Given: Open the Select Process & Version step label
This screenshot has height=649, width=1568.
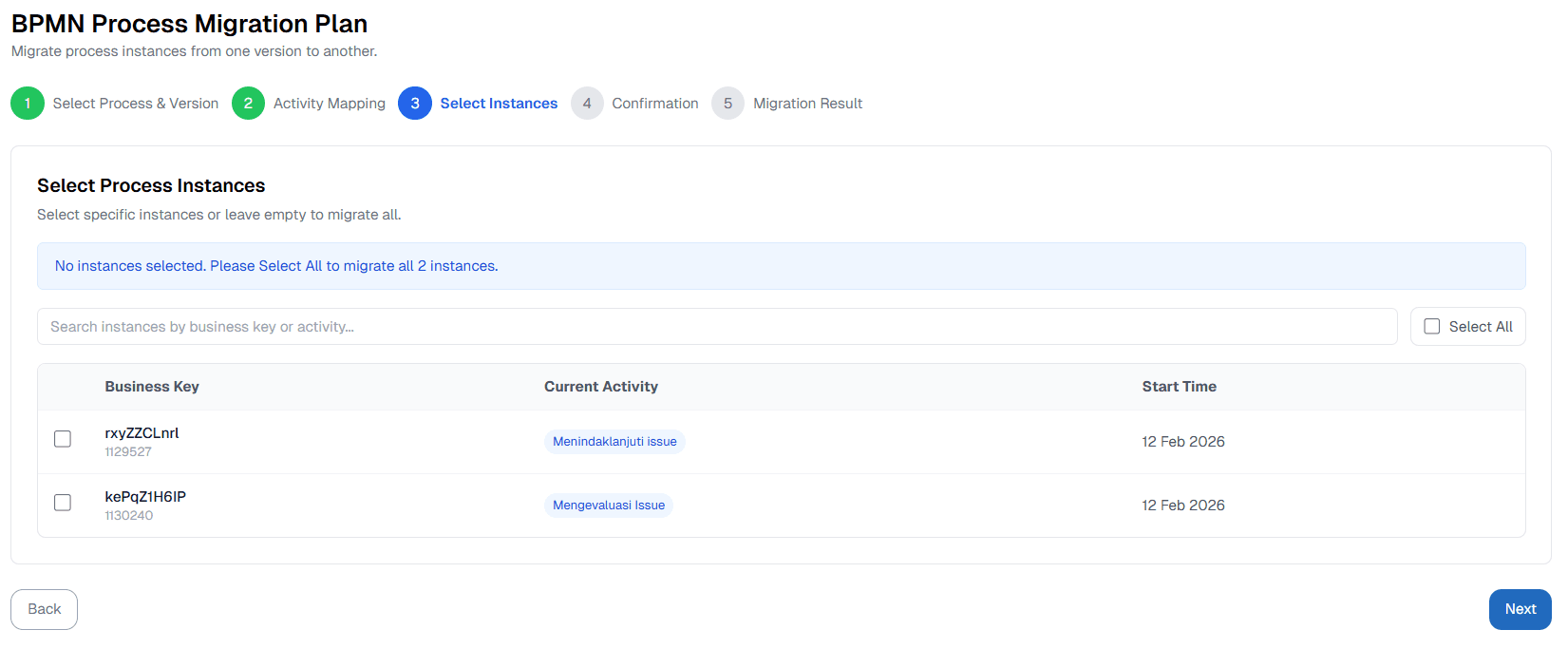Looking at the screenshot, I should [x=136, y=104].
